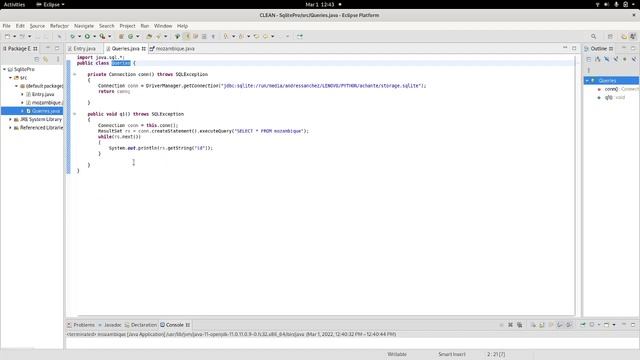Switch to the Problems tab

tap(81, 325)
